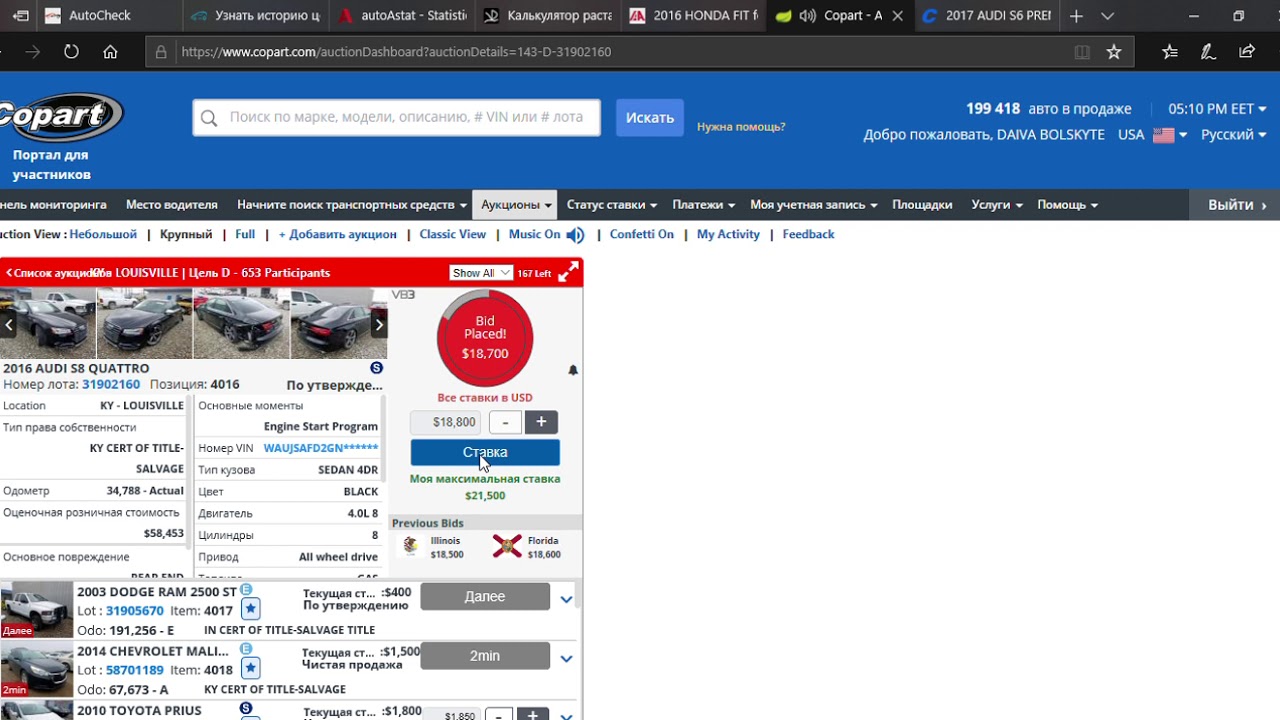Open browser reading view icon
The image size is (1280, 720).
pyautogui.click(x=1082, y=52)
